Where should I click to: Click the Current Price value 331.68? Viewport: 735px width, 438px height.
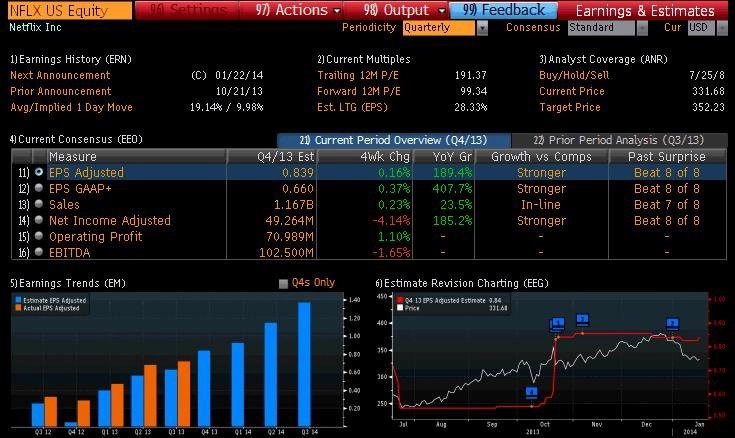click(708, 91)
